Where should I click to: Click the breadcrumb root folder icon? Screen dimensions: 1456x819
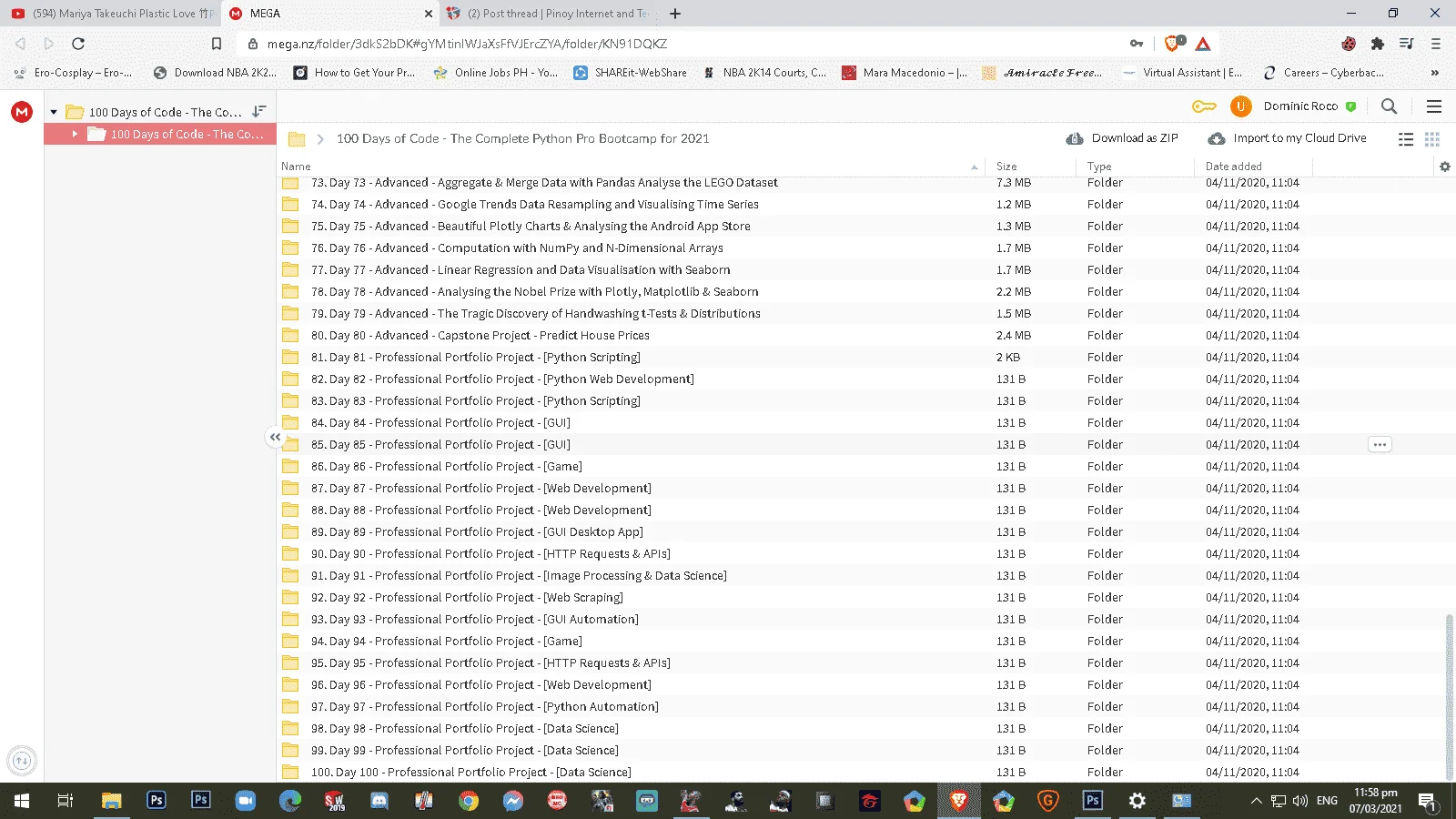tap(297, 139)
